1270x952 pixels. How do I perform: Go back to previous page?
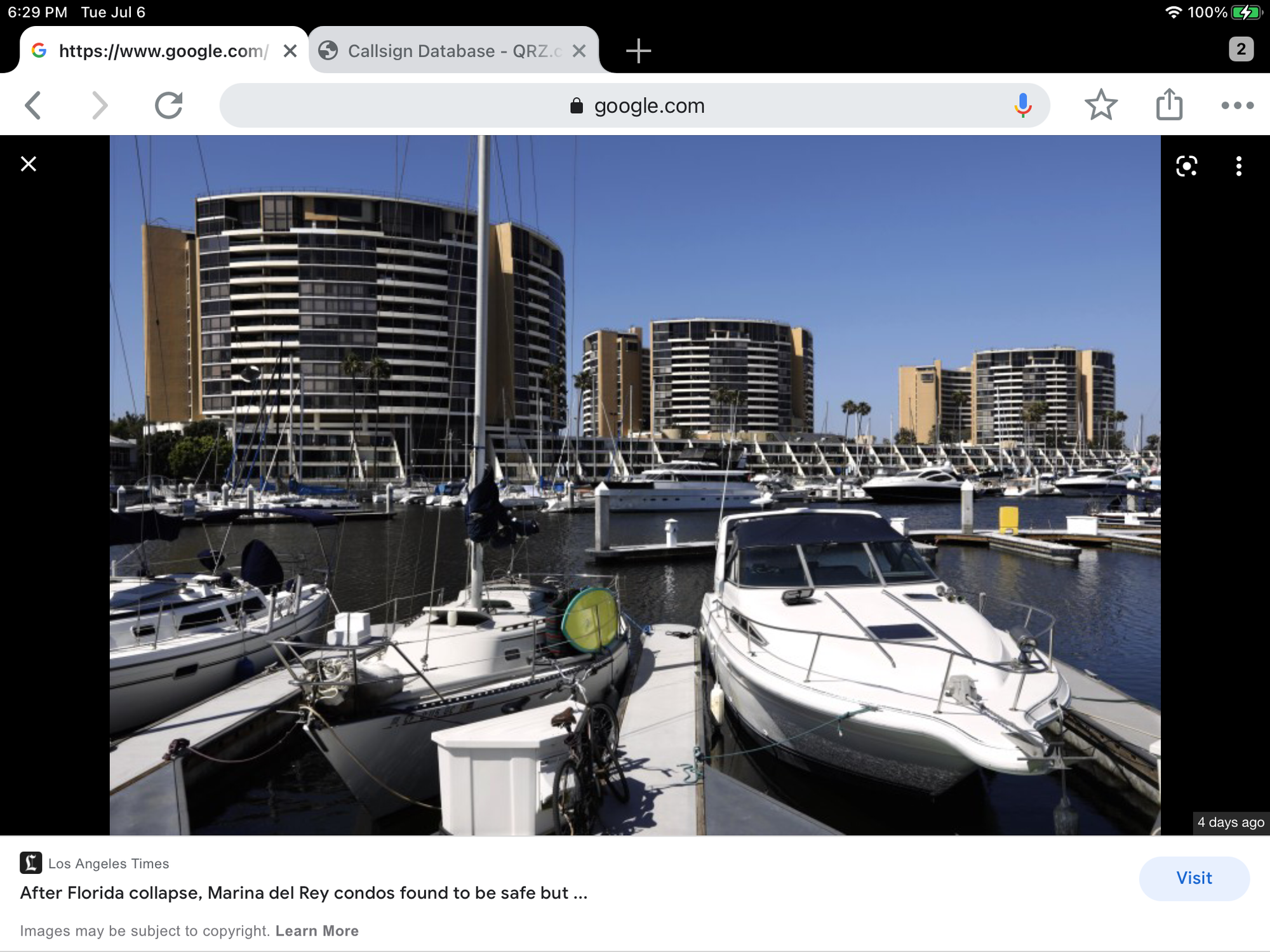click(34, 105)
